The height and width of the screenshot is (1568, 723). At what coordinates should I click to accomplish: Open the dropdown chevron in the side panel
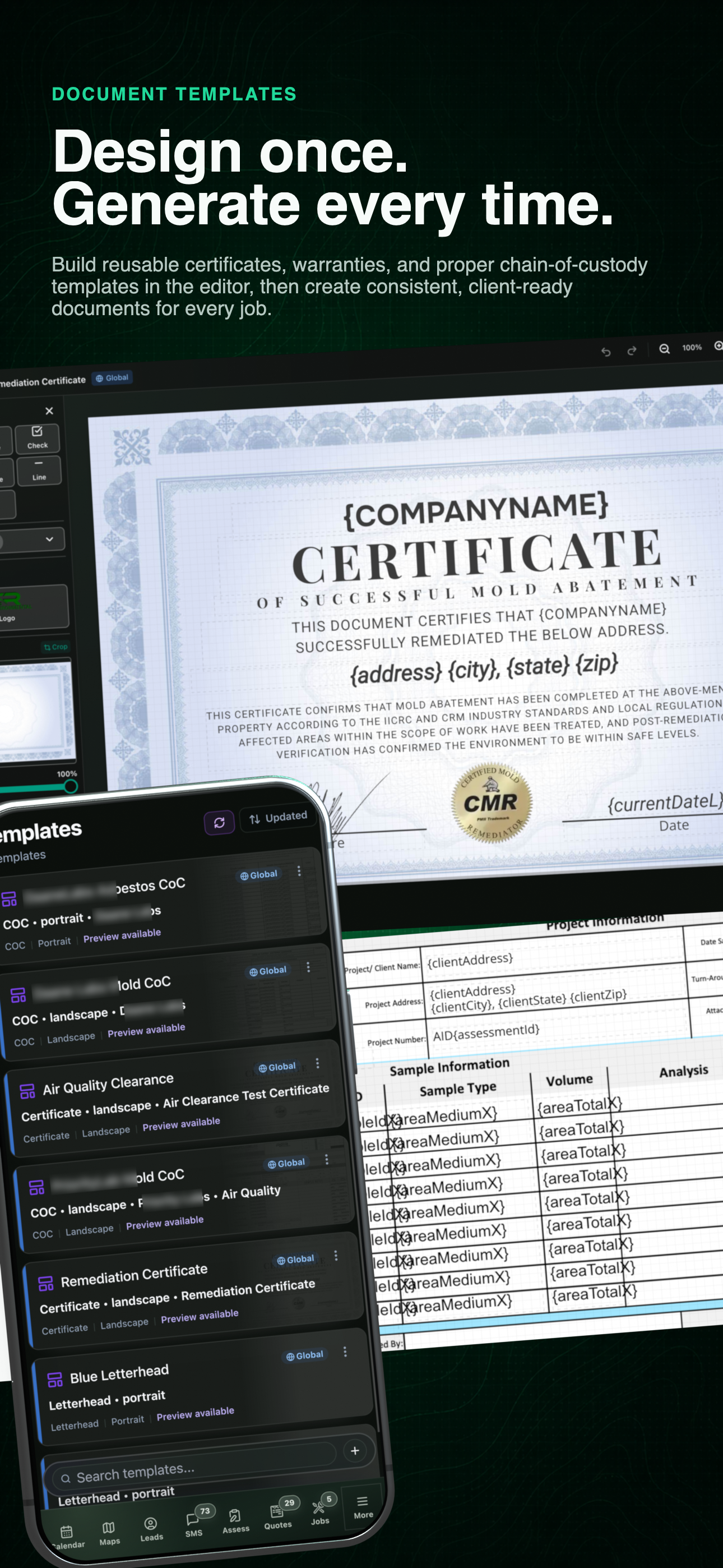49,539
